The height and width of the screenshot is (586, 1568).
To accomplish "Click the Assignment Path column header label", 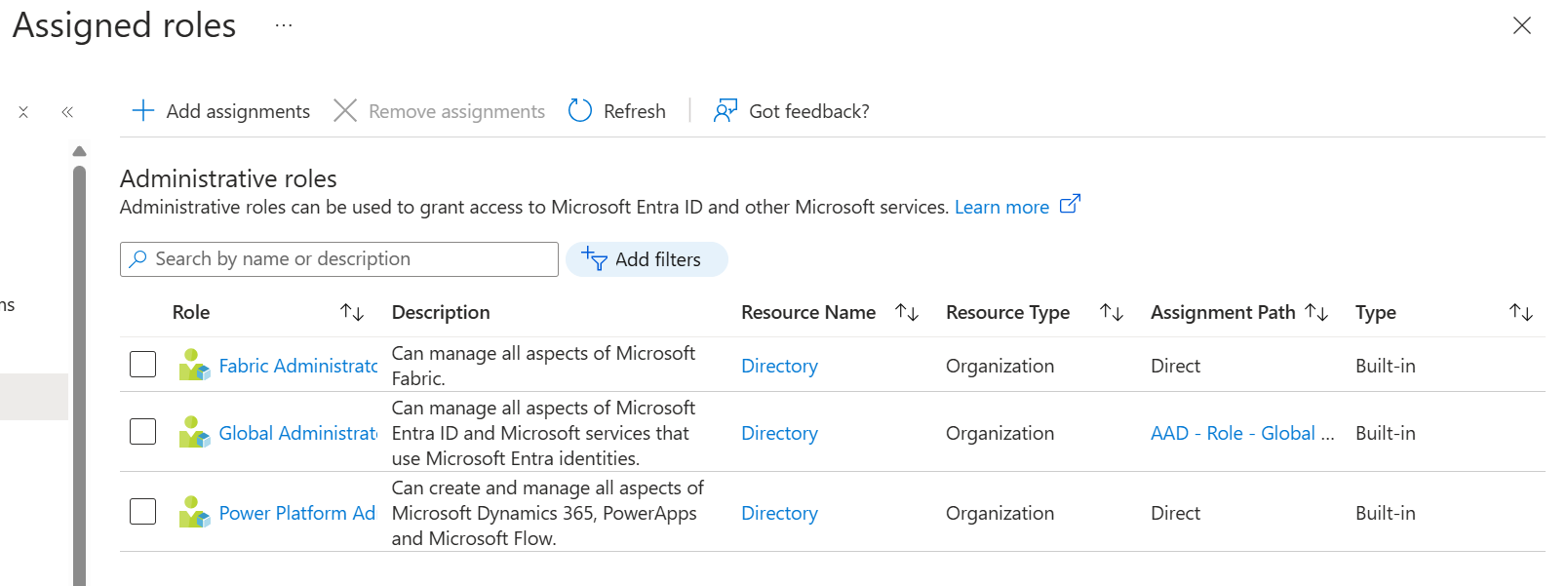I will (1223, 312).
